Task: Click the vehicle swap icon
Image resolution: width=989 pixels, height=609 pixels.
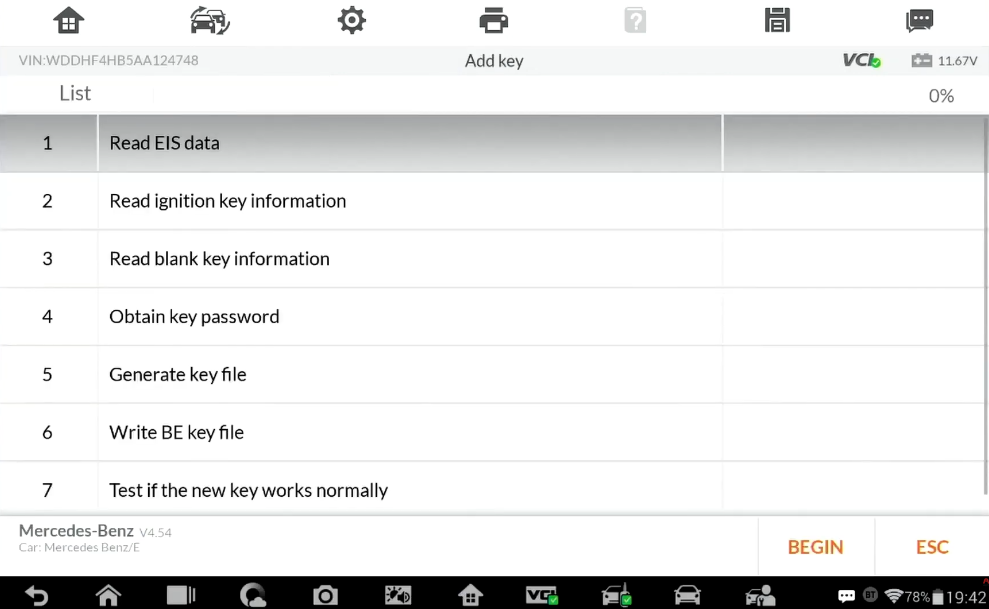Action: 209,21
